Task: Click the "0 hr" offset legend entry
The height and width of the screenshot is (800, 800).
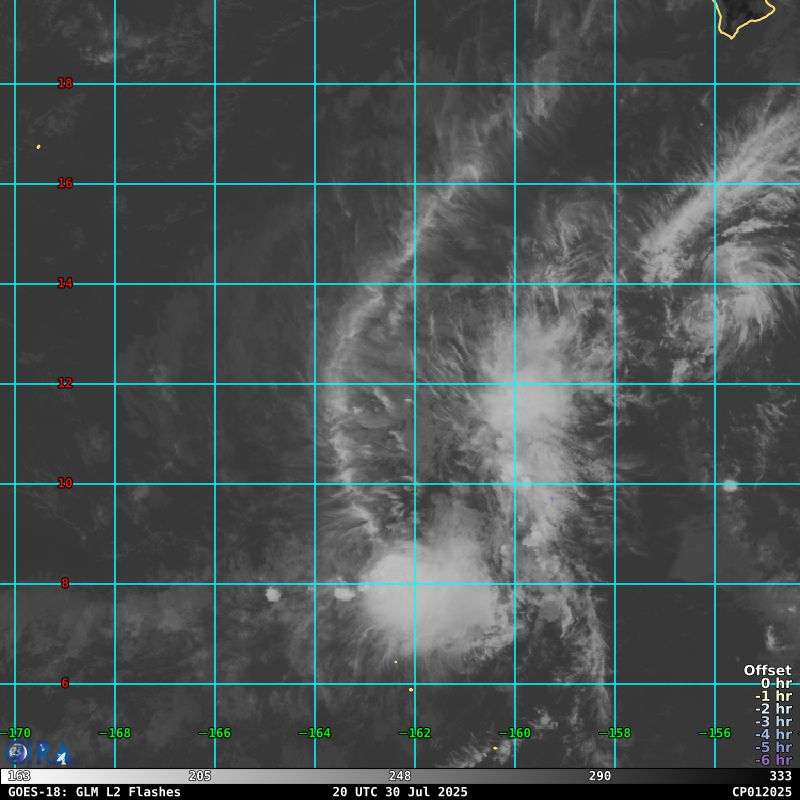Action: coord(775,684)
